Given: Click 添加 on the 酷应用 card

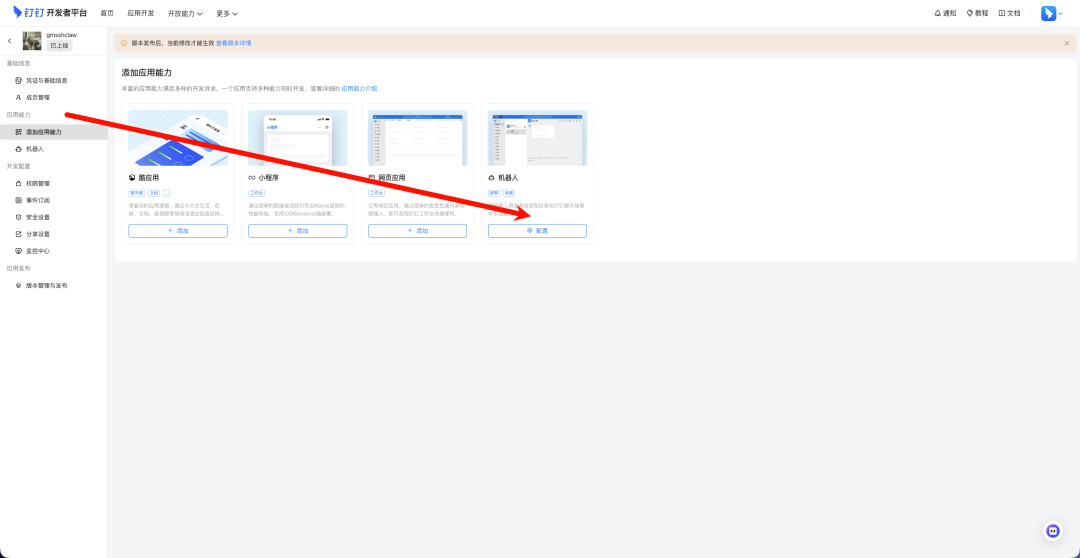Looking at the screenshot, I should click(x=178, y=231).
